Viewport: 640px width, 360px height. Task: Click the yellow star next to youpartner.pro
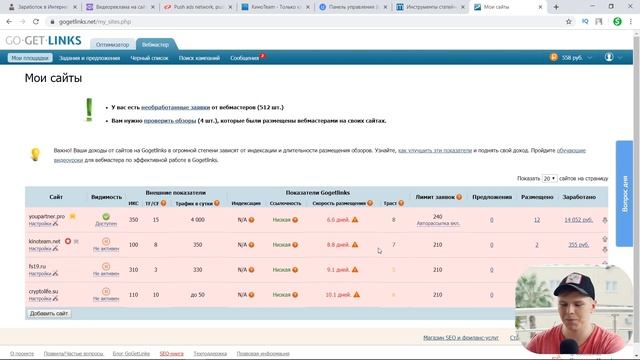coord(73,216)
